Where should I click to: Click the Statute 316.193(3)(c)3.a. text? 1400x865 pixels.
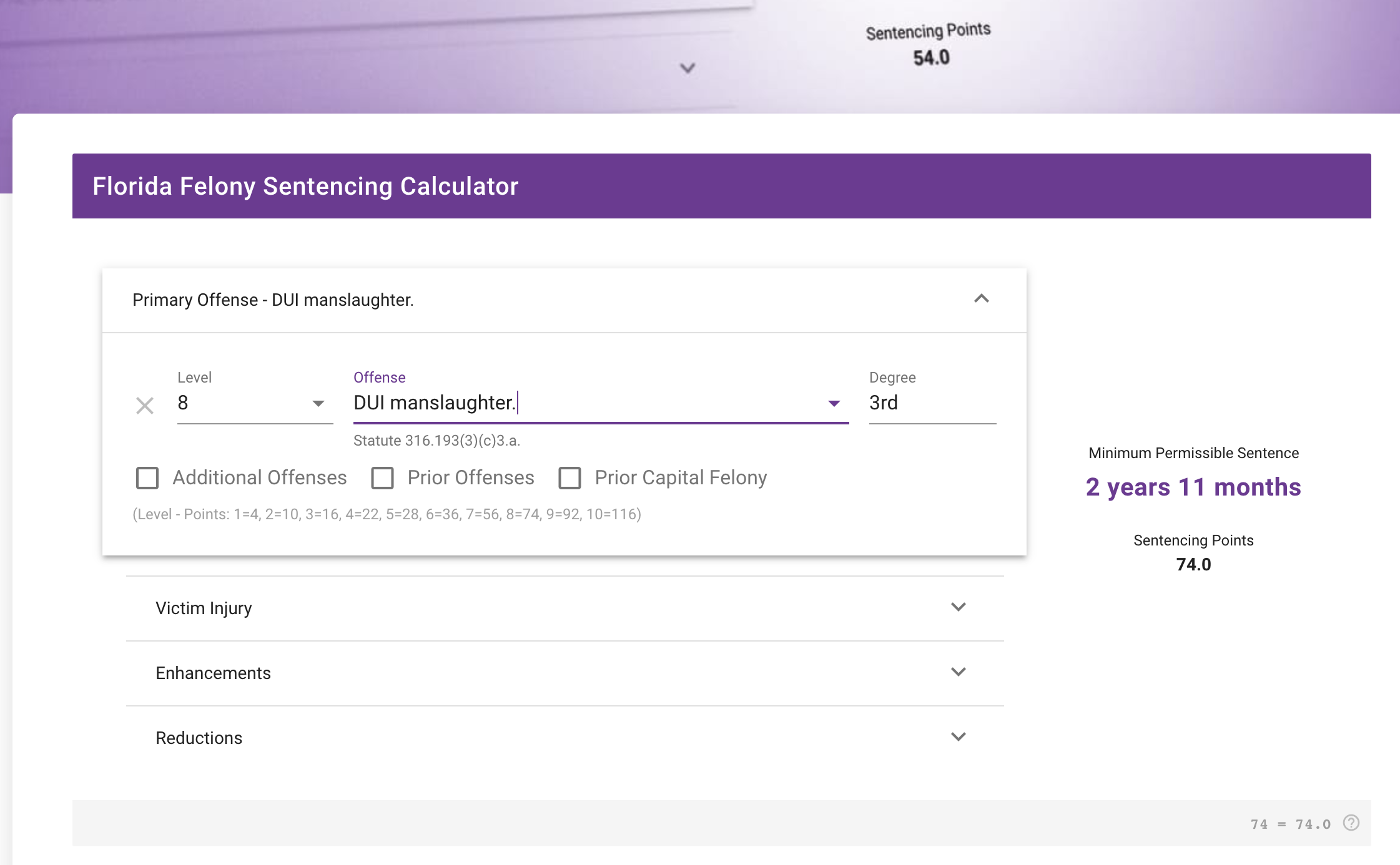pos(437,440)
